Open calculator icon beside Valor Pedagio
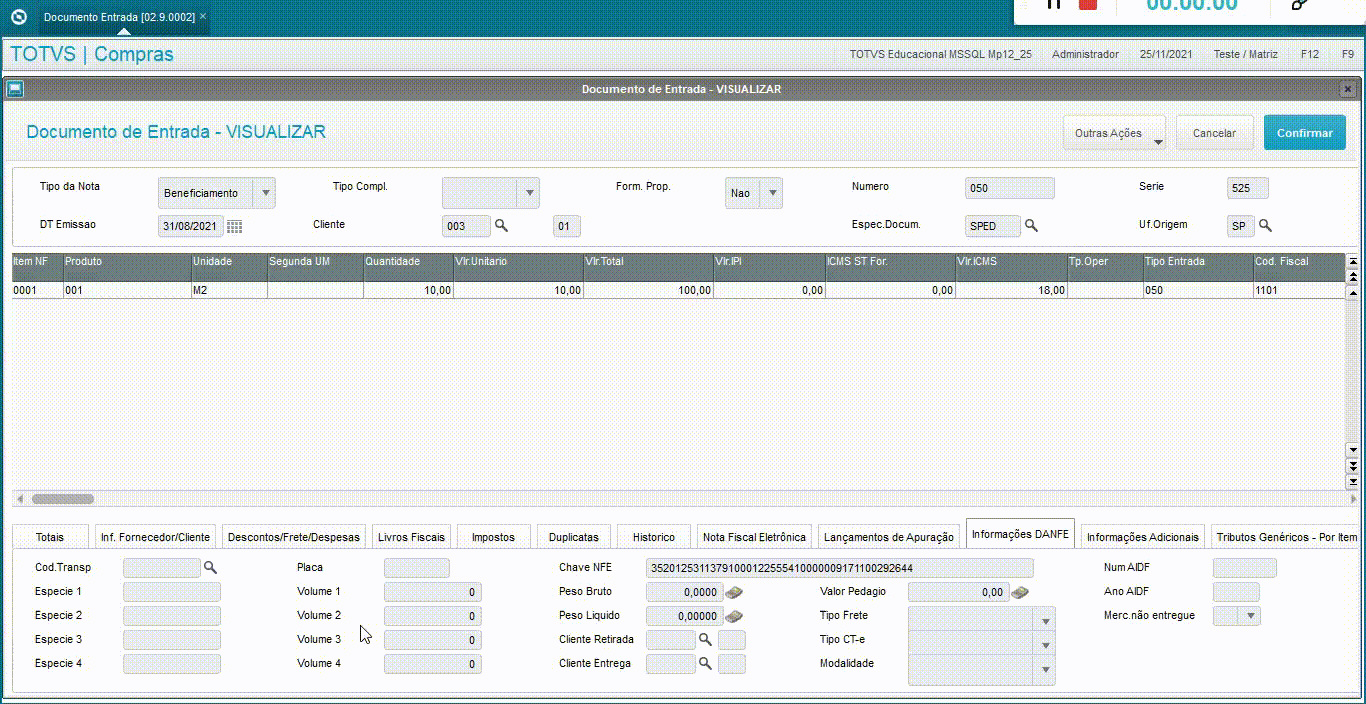1366x704 pixels. pos(1020,592)
